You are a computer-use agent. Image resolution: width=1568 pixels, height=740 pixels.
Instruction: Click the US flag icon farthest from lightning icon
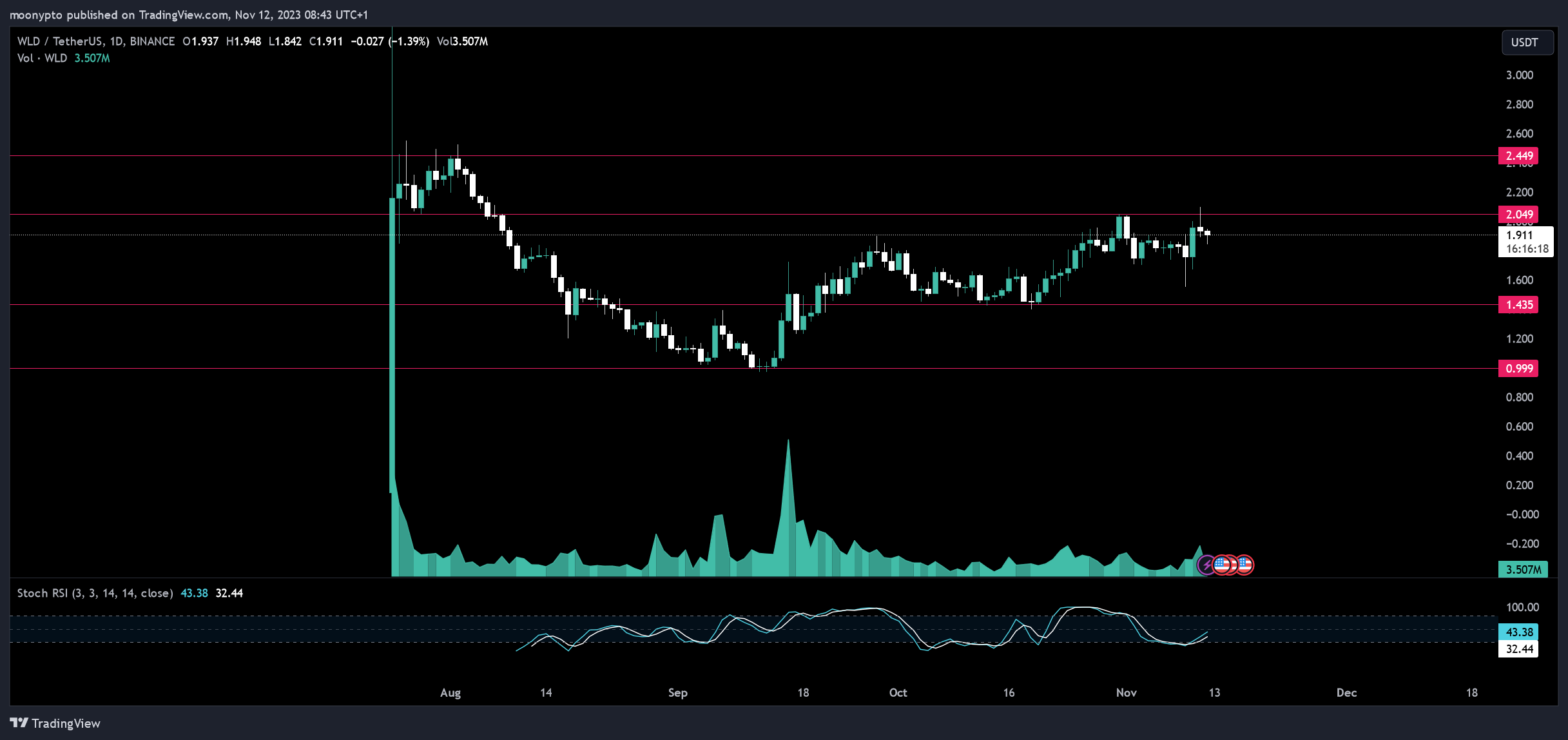(x=1245, y=565)
